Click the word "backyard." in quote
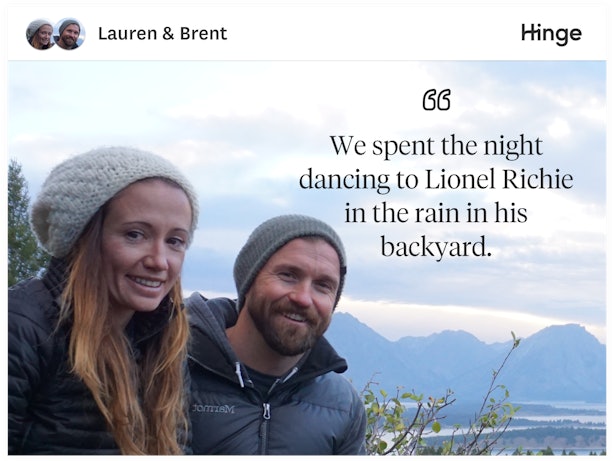614x461 pixels. 436,247
